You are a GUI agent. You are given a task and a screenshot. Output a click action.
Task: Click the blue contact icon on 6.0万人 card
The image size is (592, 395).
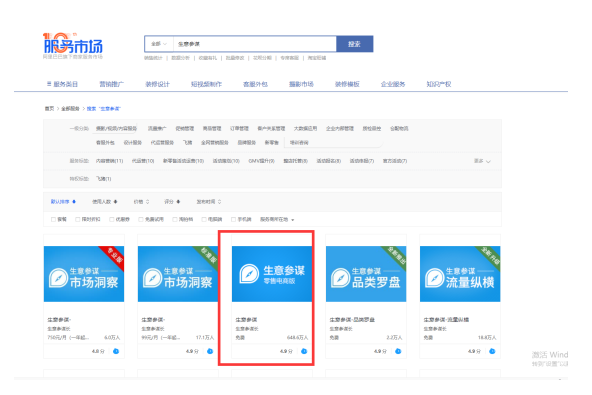click(116, 351)
